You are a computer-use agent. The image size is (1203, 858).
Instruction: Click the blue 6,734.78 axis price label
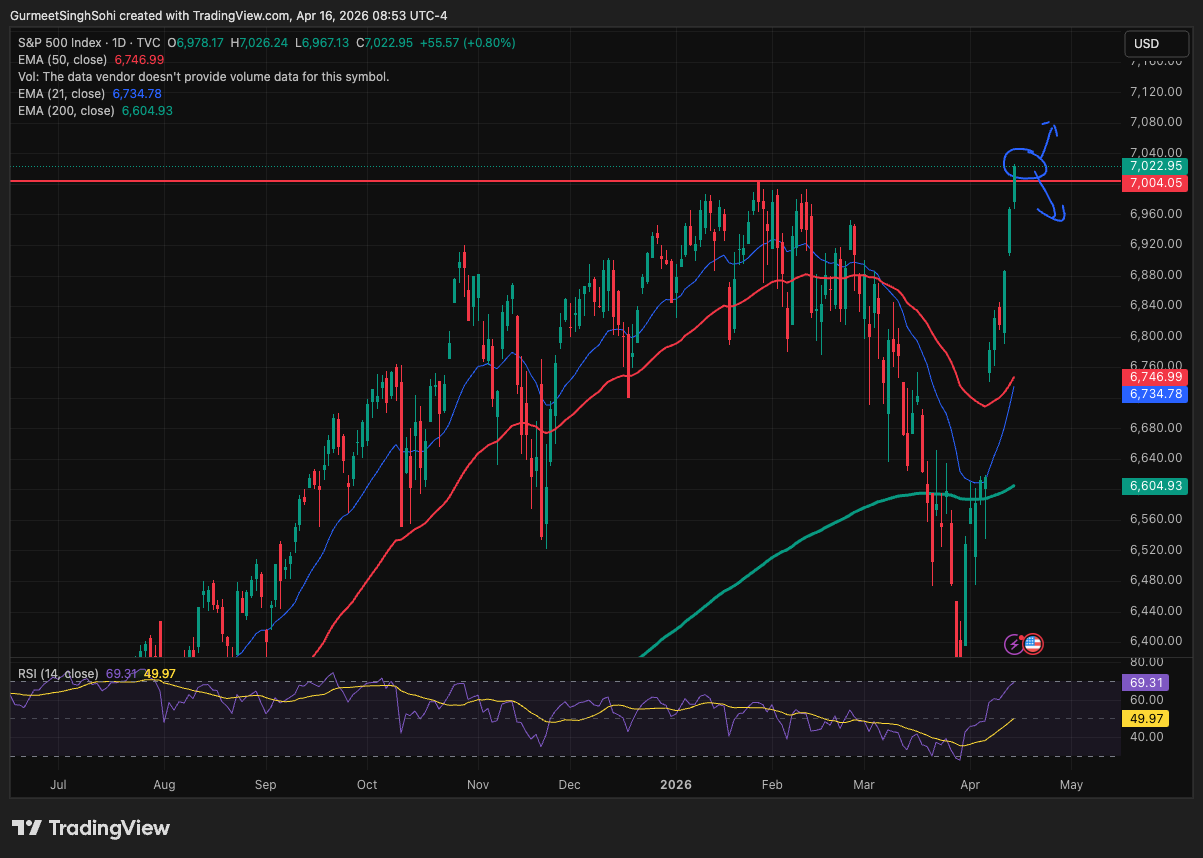tap(1155, 394)
